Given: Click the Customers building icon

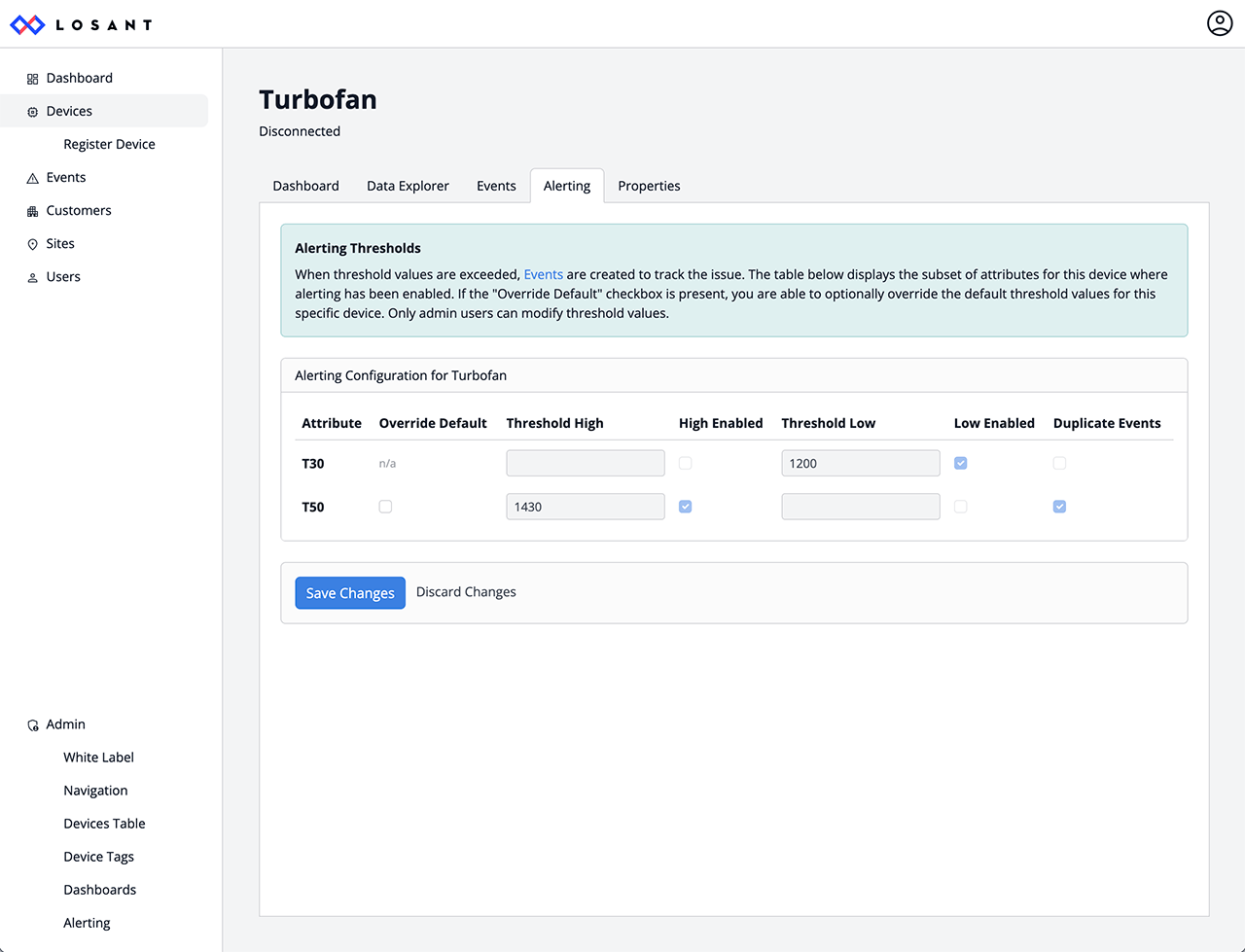Looking at the screenshot, I should [x=33, y=210].
